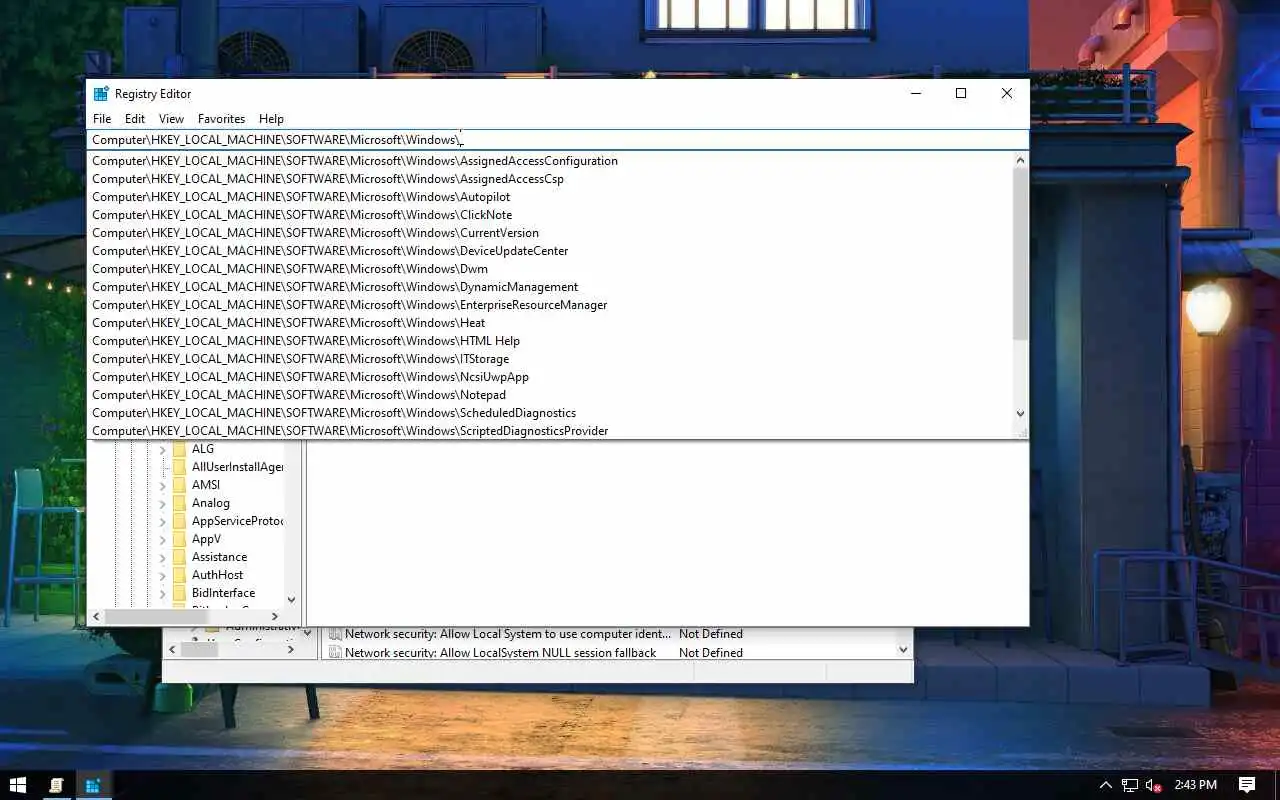Expand the AMSI registry key

click(x=162, y=485)
